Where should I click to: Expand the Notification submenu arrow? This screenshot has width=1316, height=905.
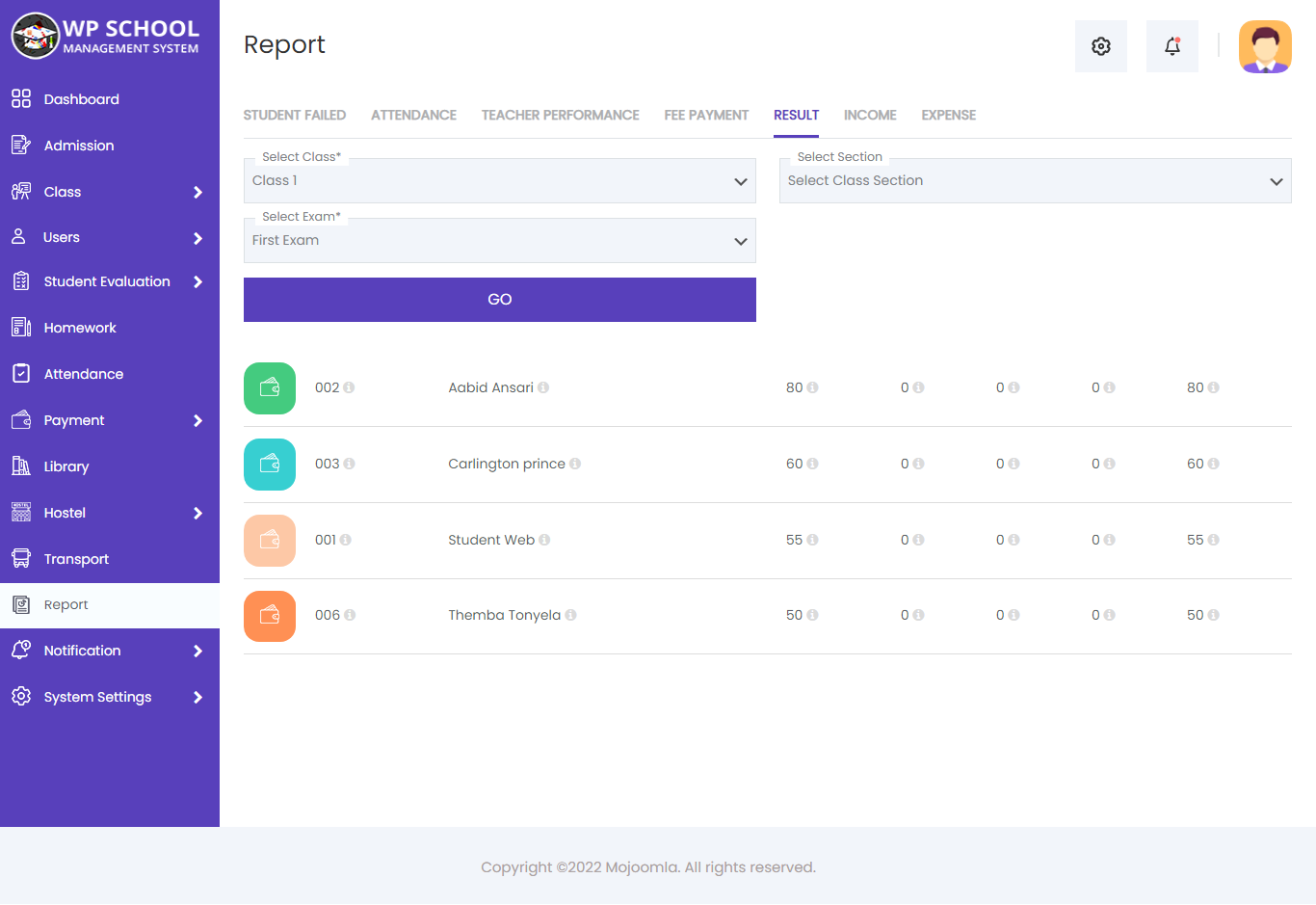tap(197, 651)
